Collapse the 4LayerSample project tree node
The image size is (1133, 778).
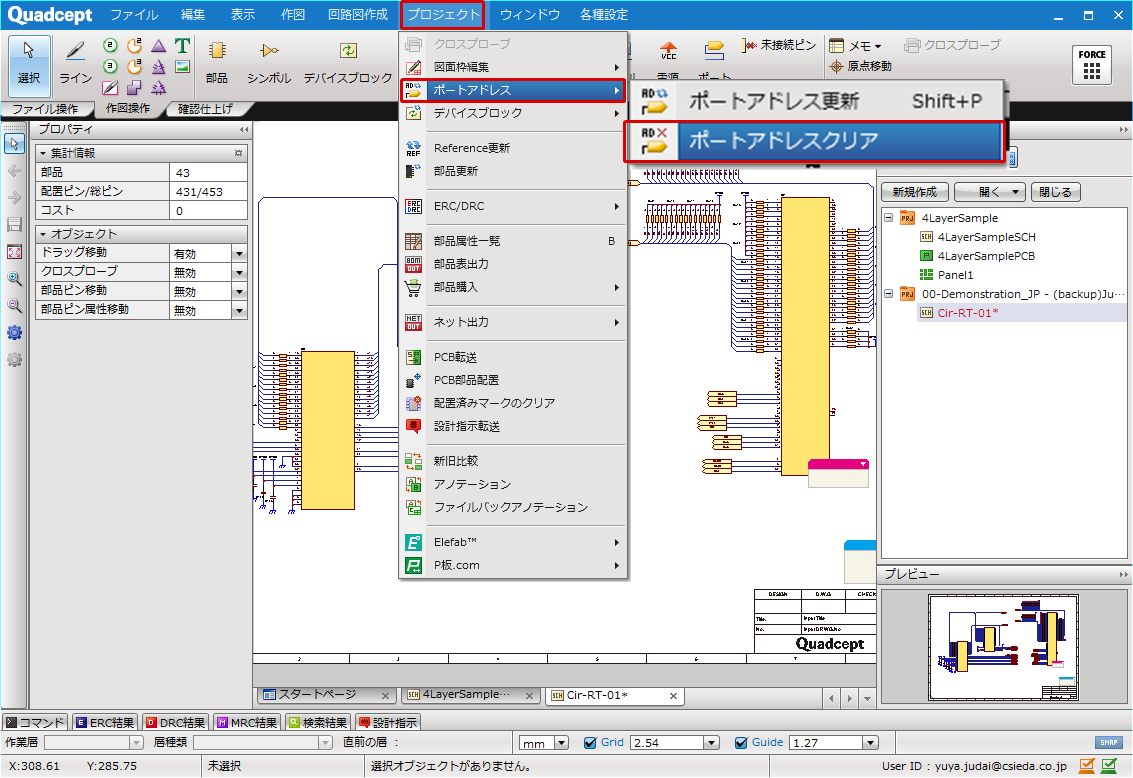click(x=889, y=217)
